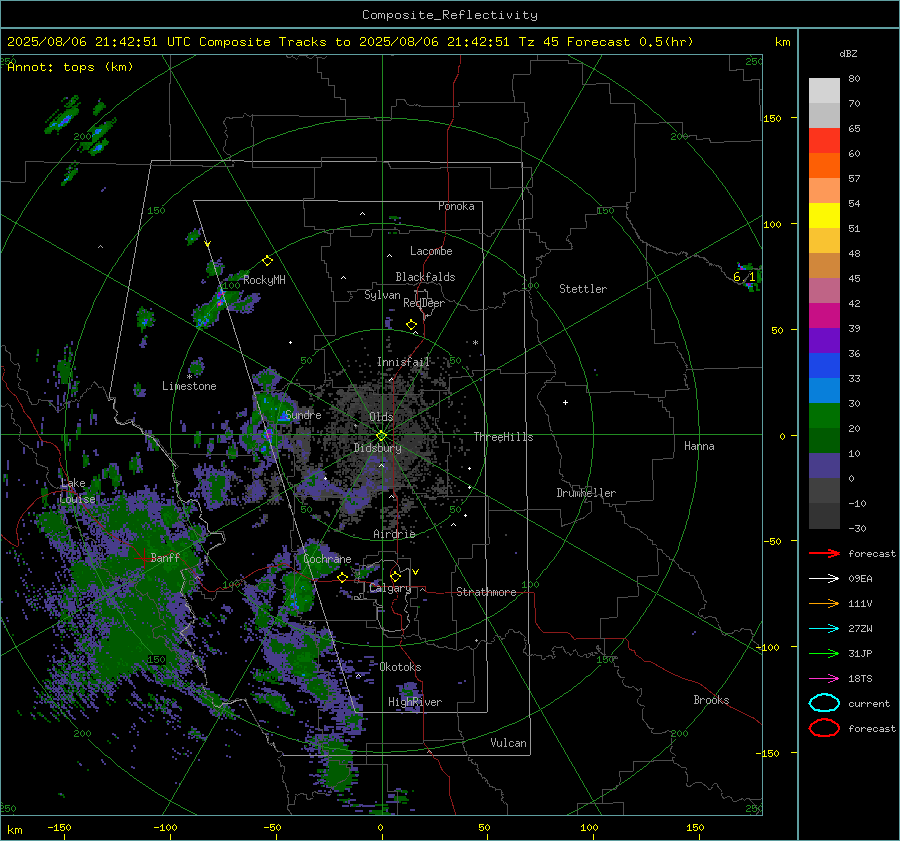Select the bright yellow 54-51 dBZ swatch

click(824, 216)
